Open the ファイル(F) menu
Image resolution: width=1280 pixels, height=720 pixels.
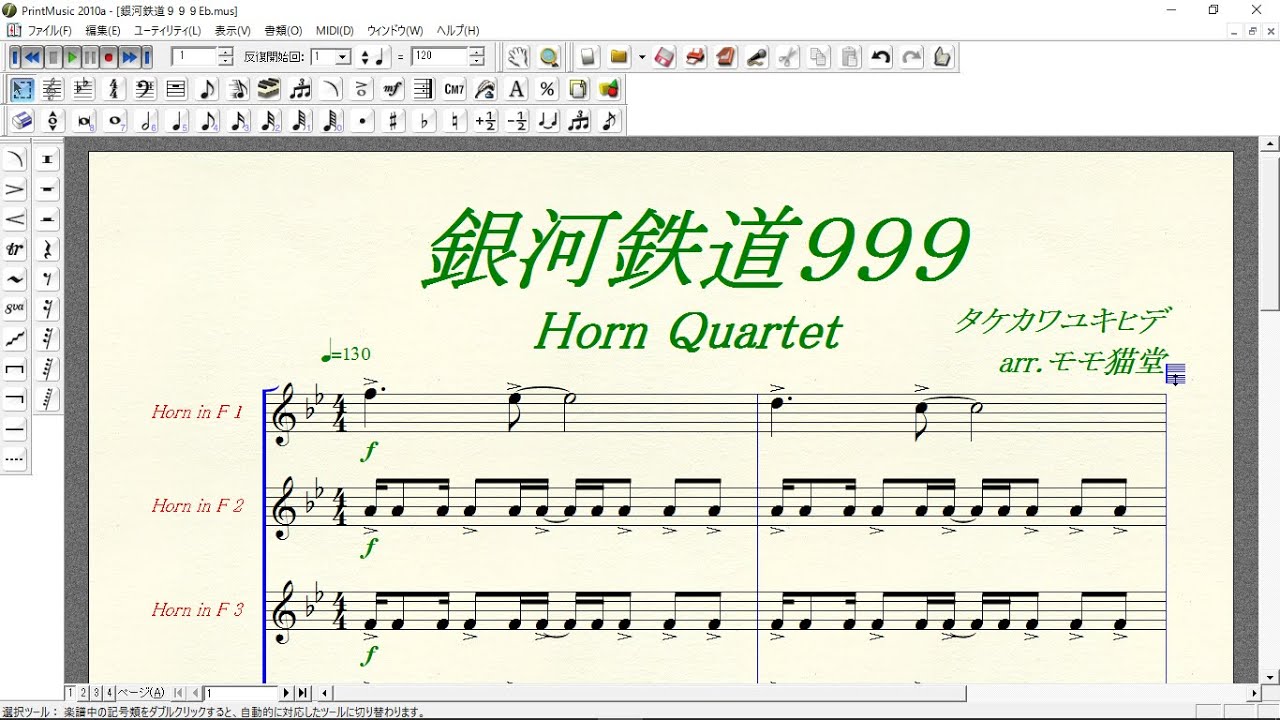49,31
